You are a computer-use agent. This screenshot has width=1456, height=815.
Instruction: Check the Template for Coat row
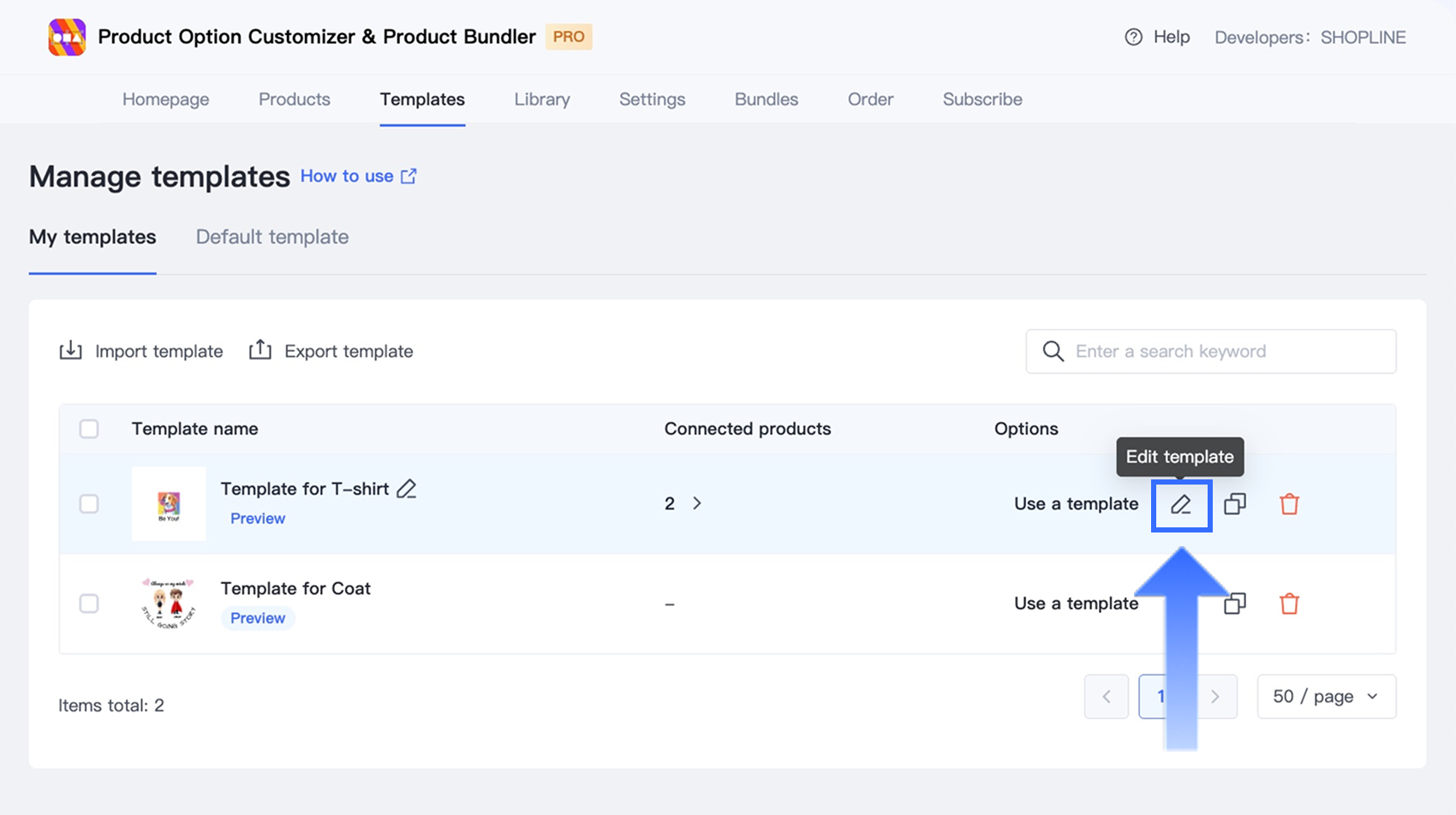coord(89,604)
